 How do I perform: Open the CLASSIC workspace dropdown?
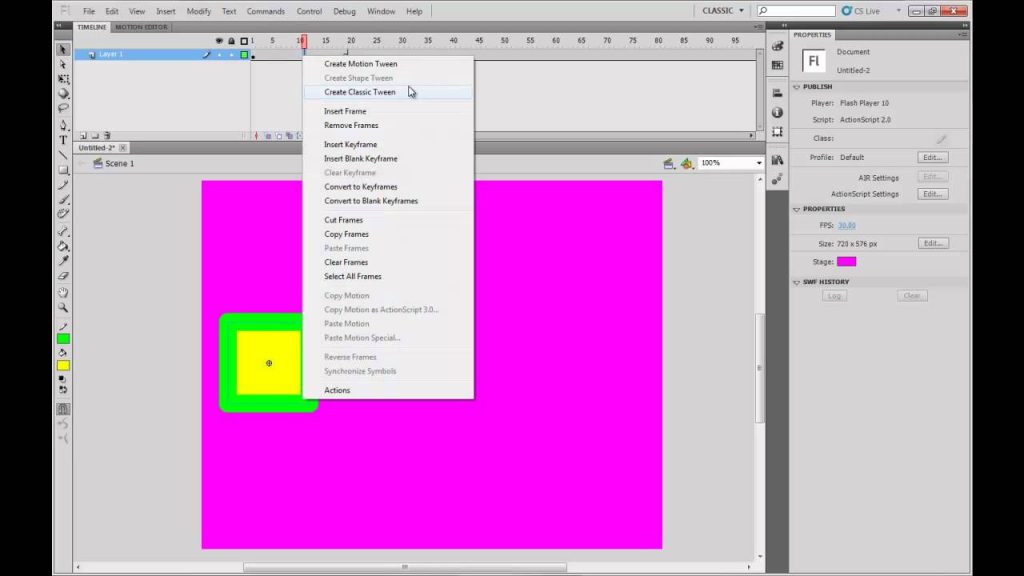click(x=723, y=10)
